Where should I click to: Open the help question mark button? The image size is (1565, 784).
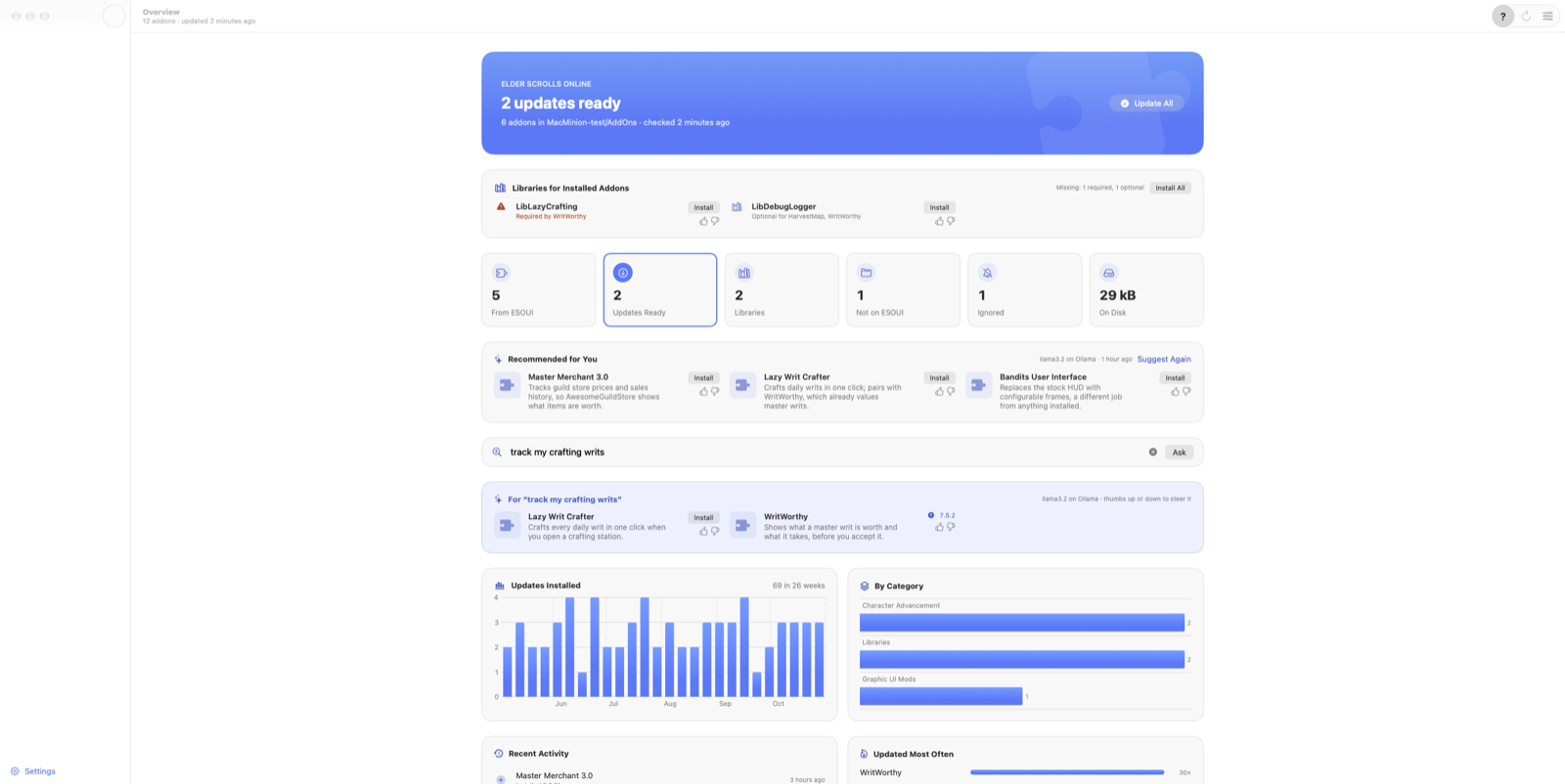click(x=1503, y=16)
